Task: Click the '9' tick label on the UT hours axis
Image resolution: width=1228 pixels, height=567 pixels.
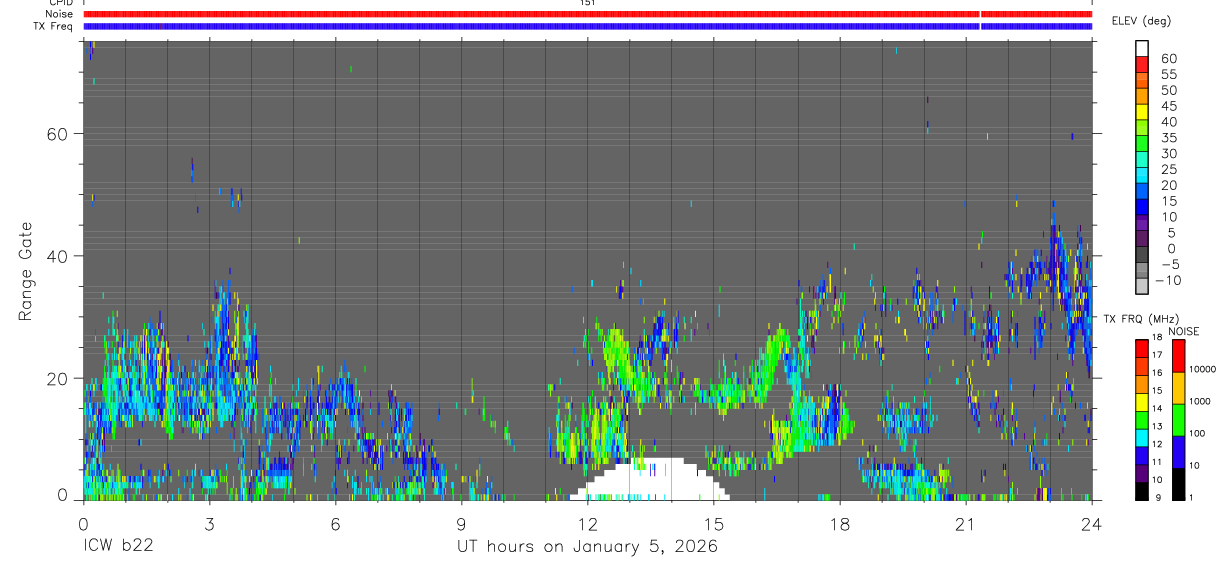Action: tap(461, 523)
